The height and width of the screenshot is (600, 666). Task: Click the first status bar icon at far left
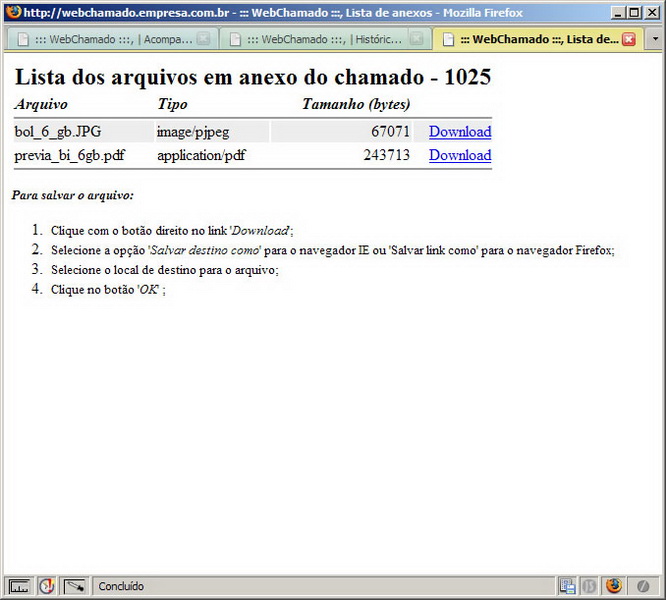click(19, 586)
